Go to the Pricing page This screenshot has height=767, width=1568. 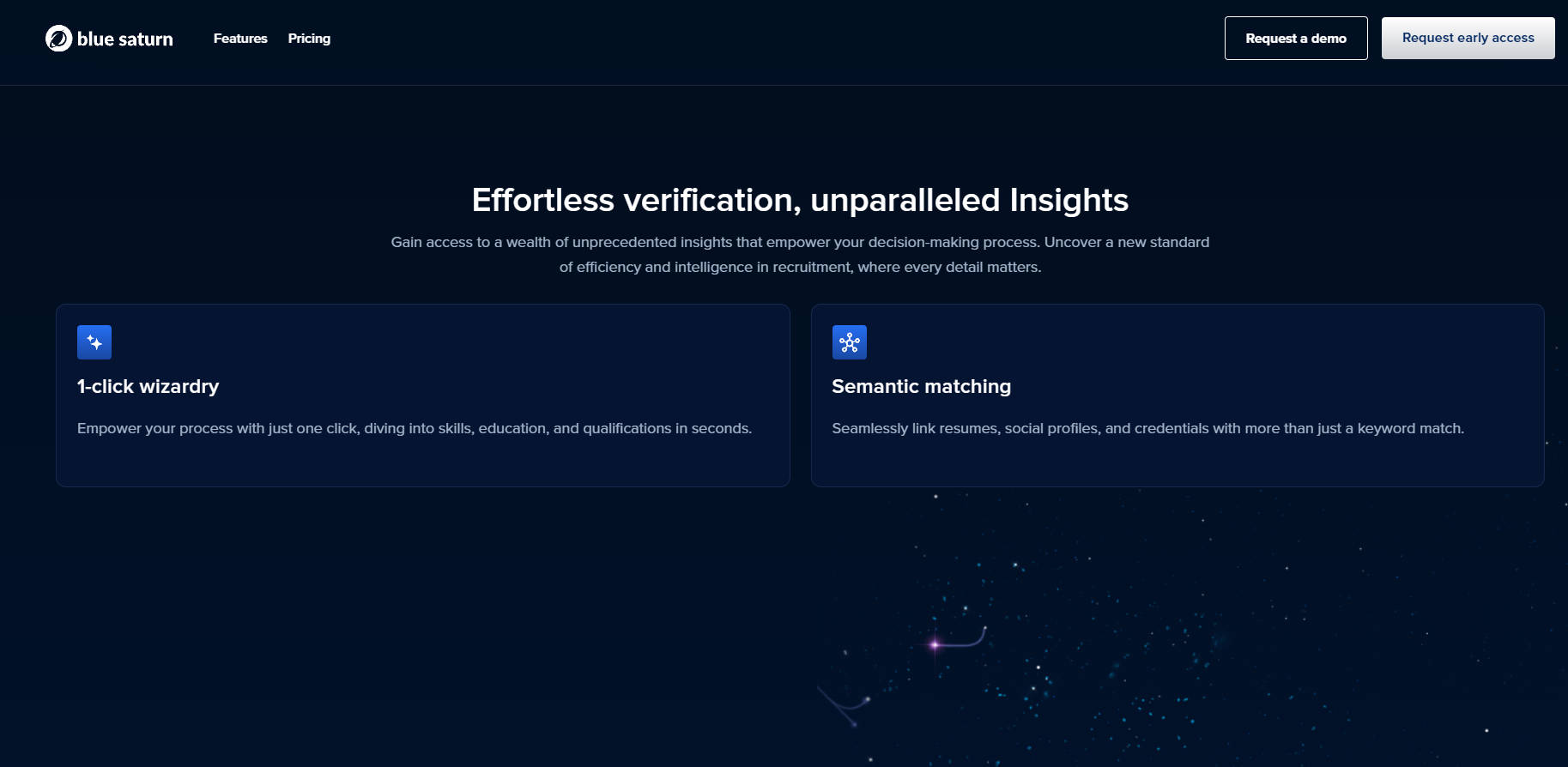309,39
